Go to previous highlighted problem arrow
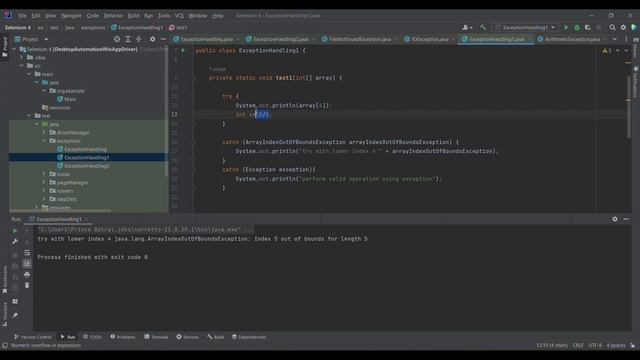Viewport: 640px width, 360px height. (618, 51)
